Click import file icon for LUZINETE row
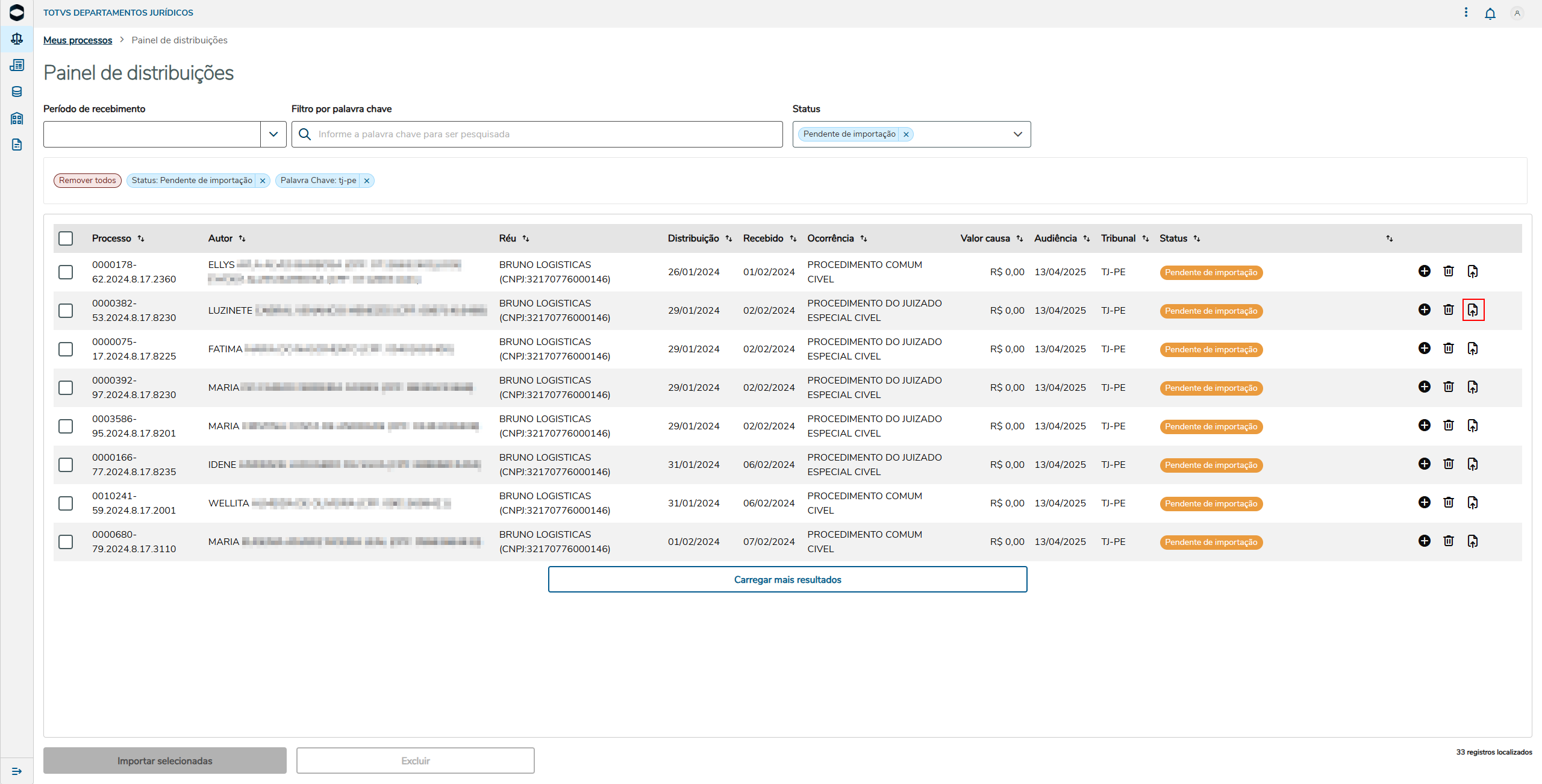This screenshot has height=784, width=1542. pyautogui.click(x=1472, y=310)
